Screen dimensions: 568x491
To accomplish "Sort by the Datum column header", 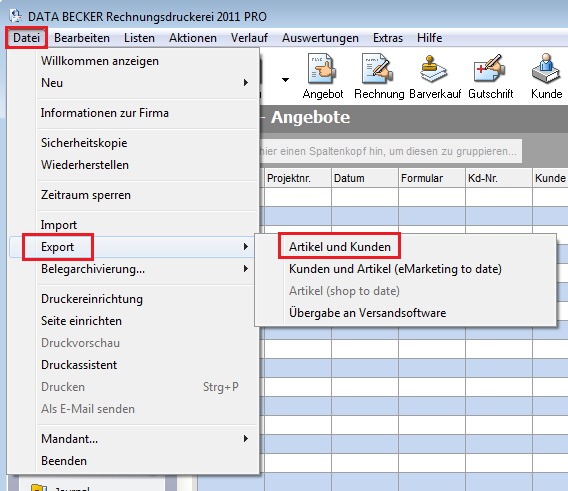I will tap(365, 178).
